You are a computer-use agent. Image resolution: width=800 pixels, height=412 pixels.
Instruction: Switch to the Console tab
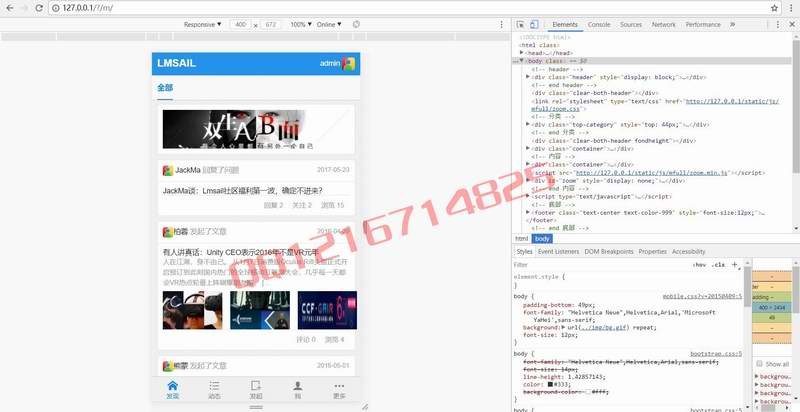coord(598,24)
